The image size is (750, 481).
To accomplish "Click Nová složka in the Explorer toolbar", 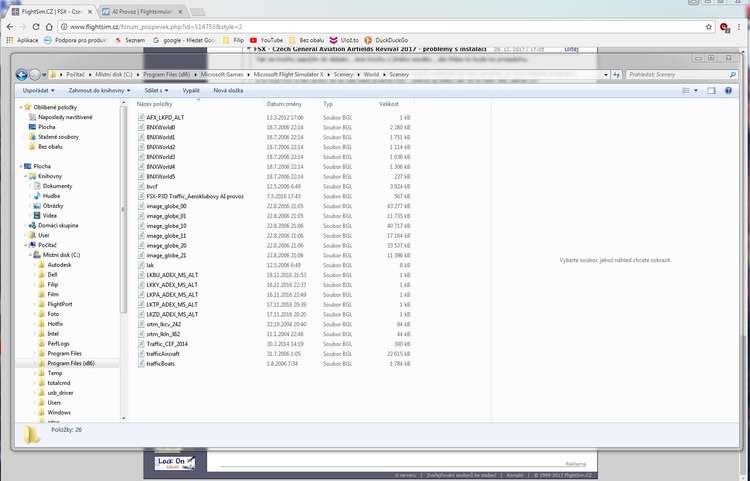I will pyautogui.click(x=228, y=90).
